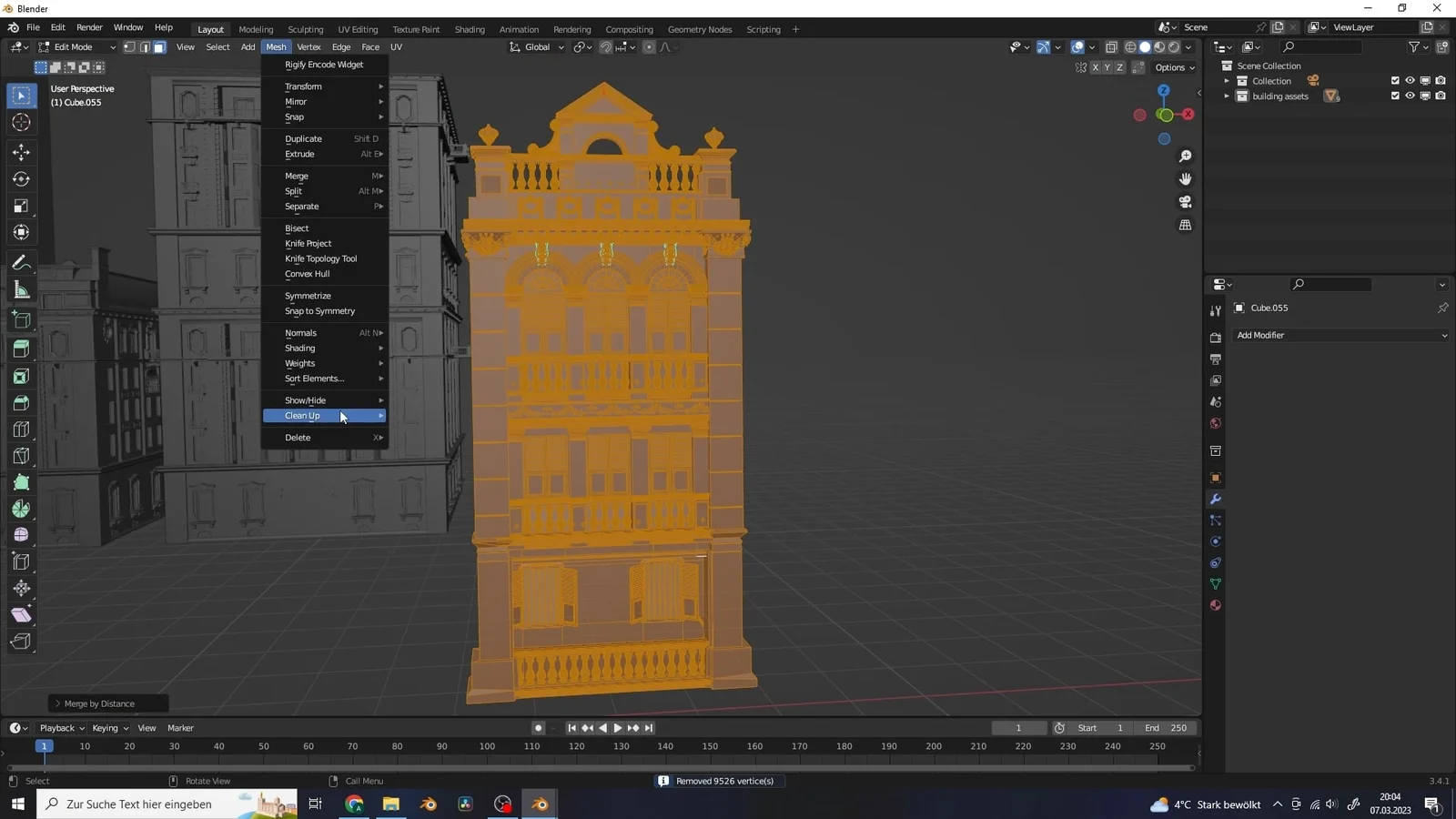
Task: Open the Render Properties tab
Action: pos(1216,338)
